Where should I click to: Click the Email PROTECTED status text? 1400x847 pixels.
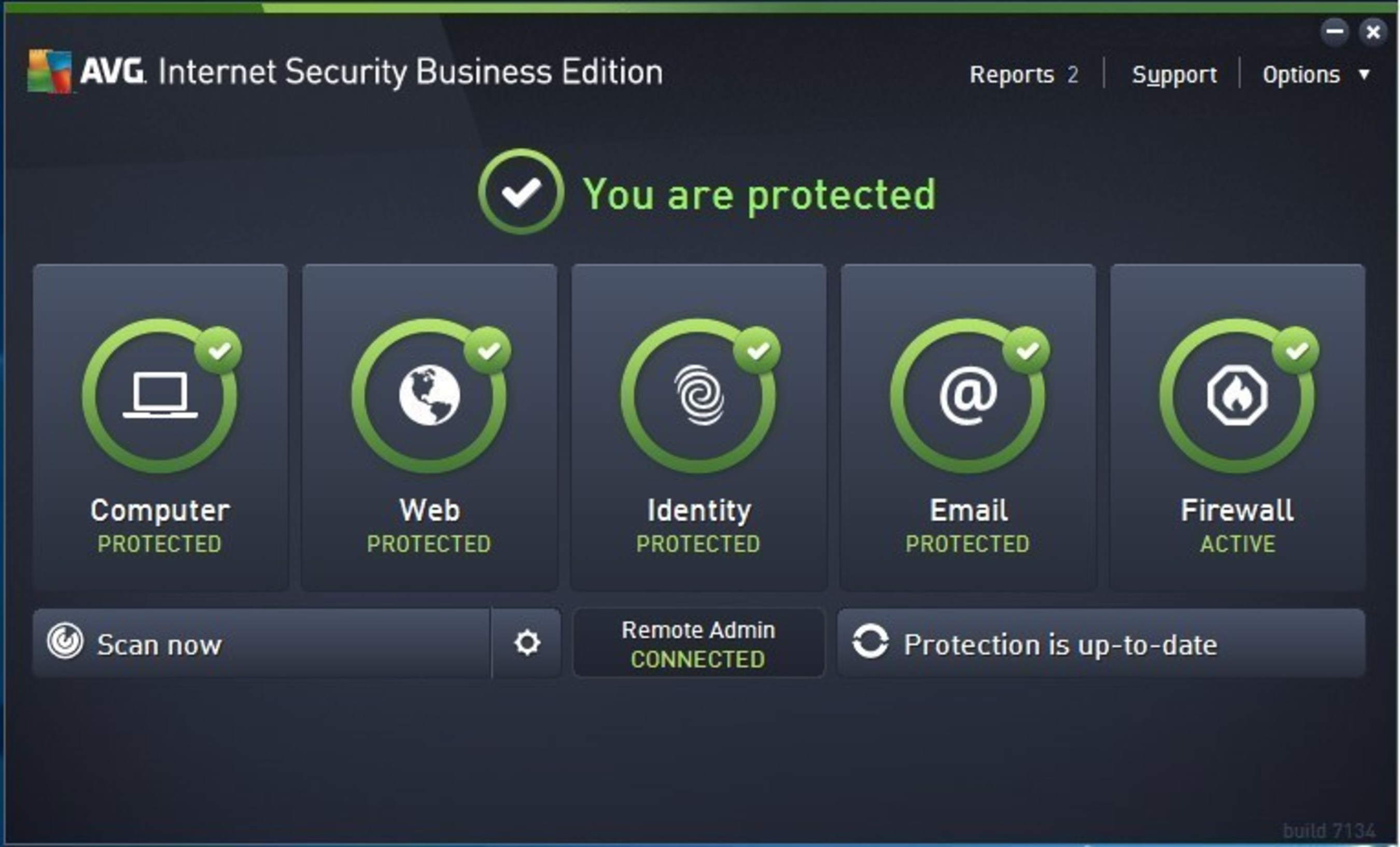[x=968, y=544]
